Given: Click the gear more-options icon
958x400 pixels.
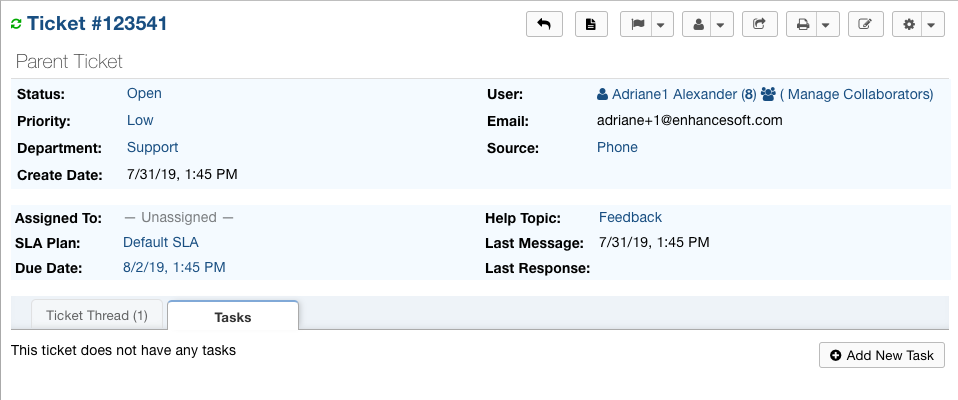Looking at the screenshot, I should point(909,24).
